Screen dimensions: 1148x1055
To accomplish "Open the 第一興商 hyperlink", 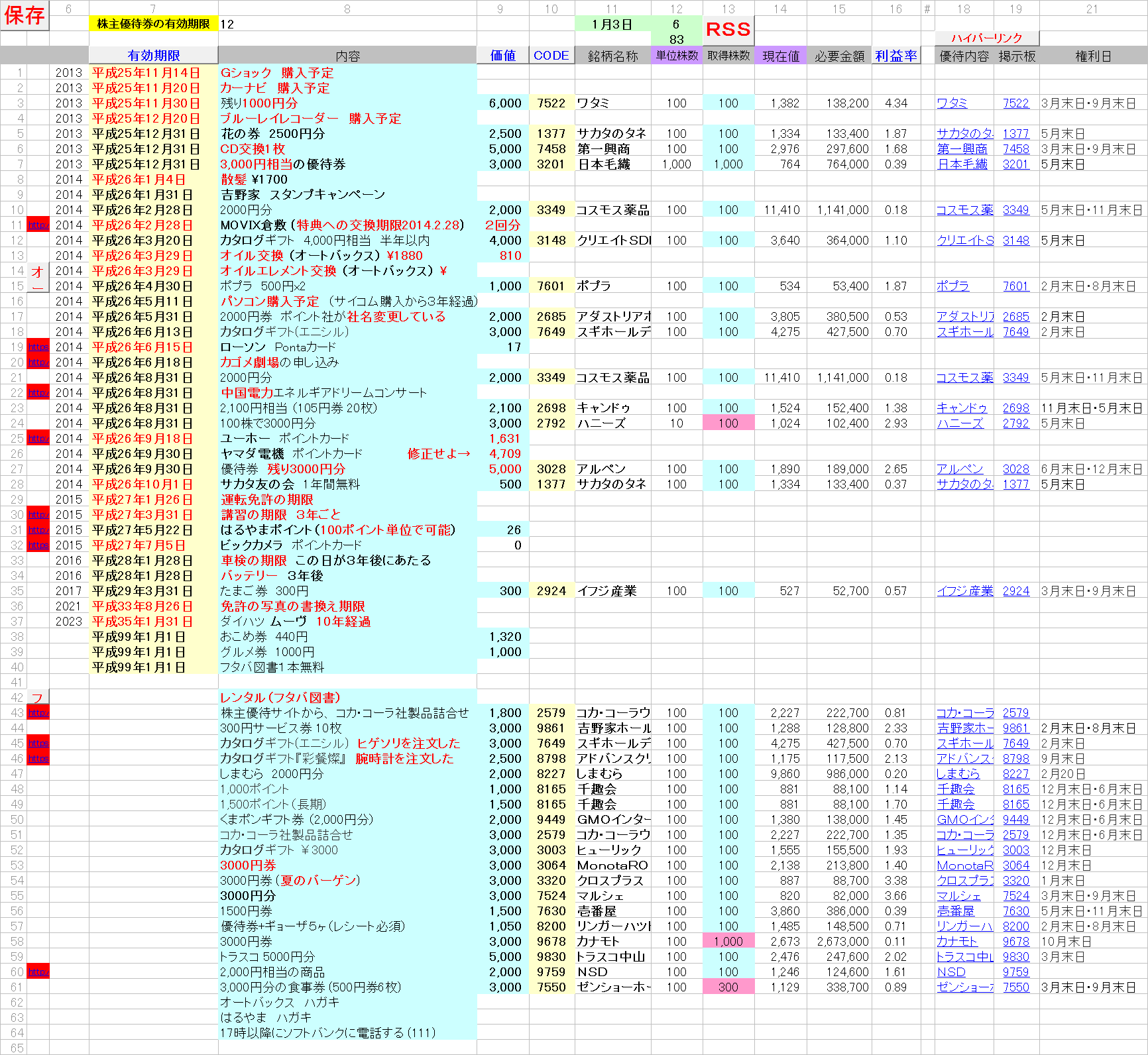I will (962, 149).
